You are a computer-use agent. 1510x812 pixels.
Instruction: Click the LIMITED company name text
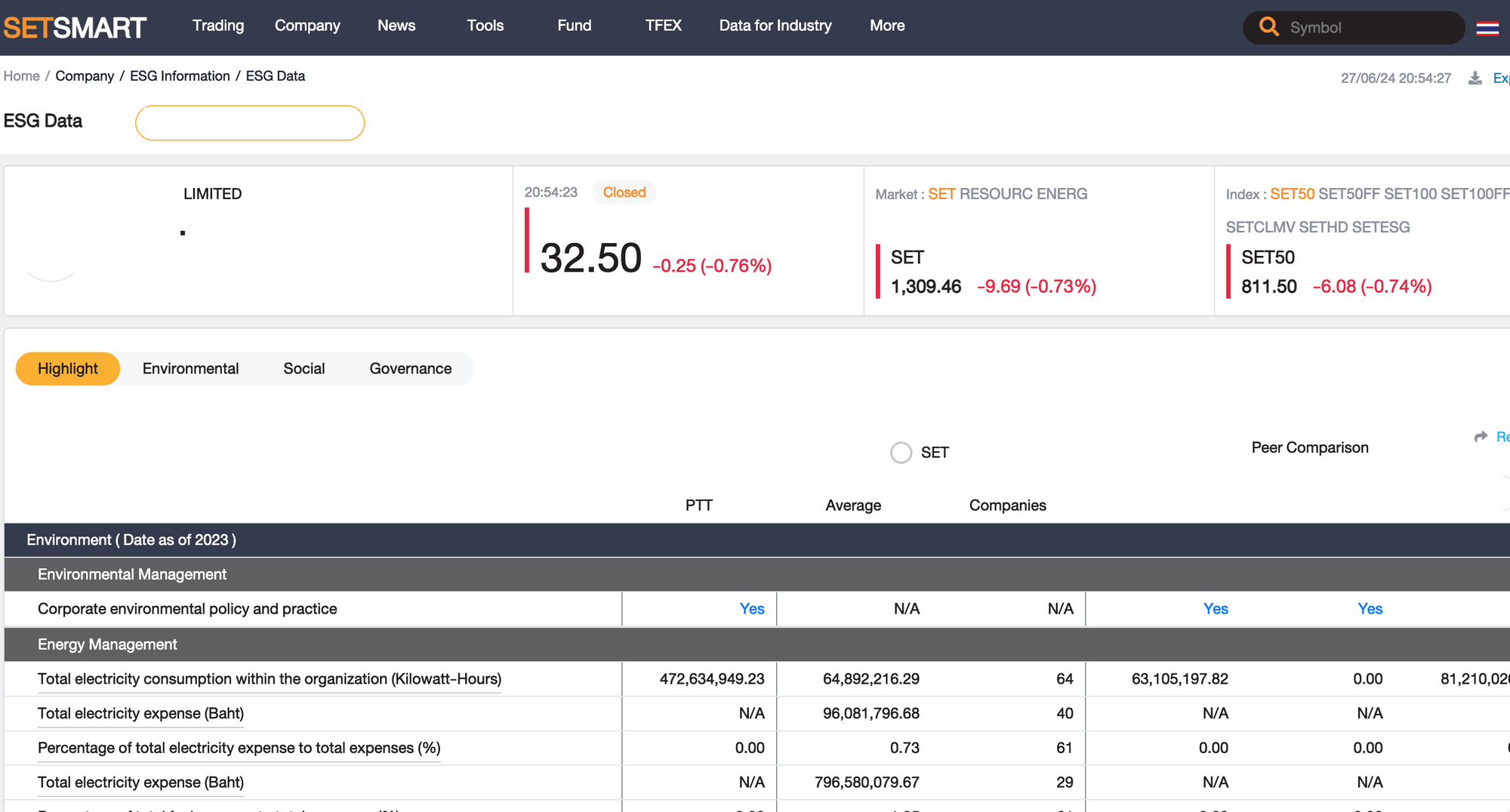tap(213, 194)
